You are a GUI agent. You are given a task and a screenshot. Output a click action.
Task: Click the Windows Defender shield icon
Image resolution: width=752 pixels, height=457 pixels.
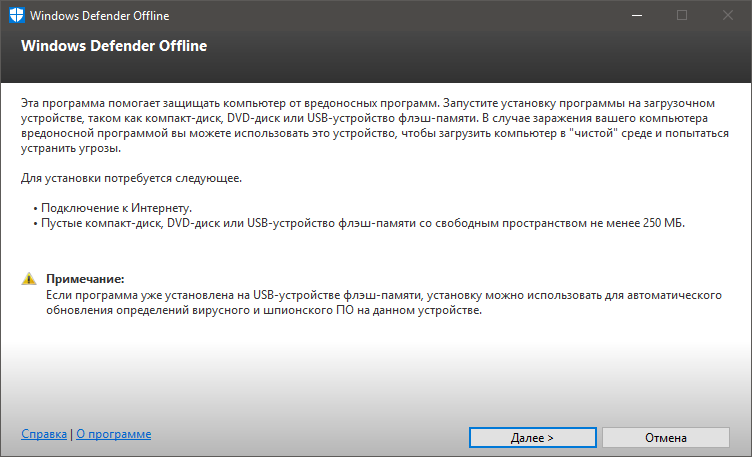click(x=16, y=15)
